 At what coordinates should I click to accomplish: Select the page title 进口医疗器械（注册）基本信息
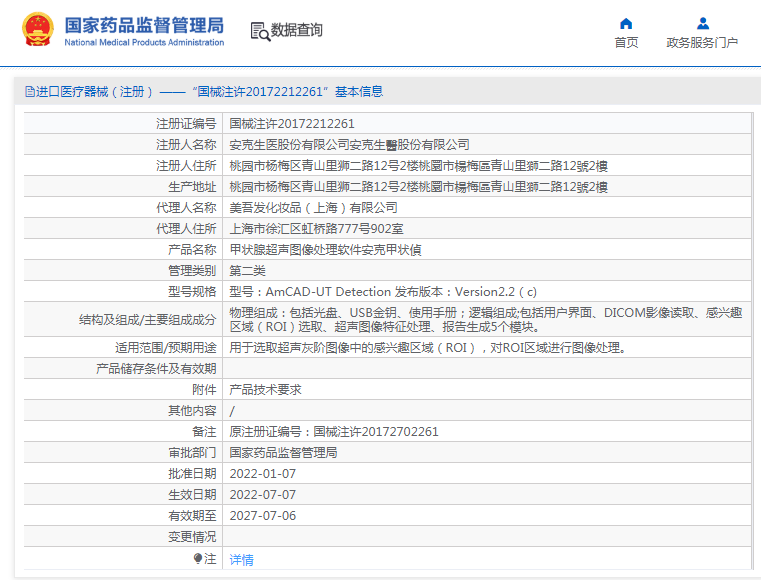[204, 91]
